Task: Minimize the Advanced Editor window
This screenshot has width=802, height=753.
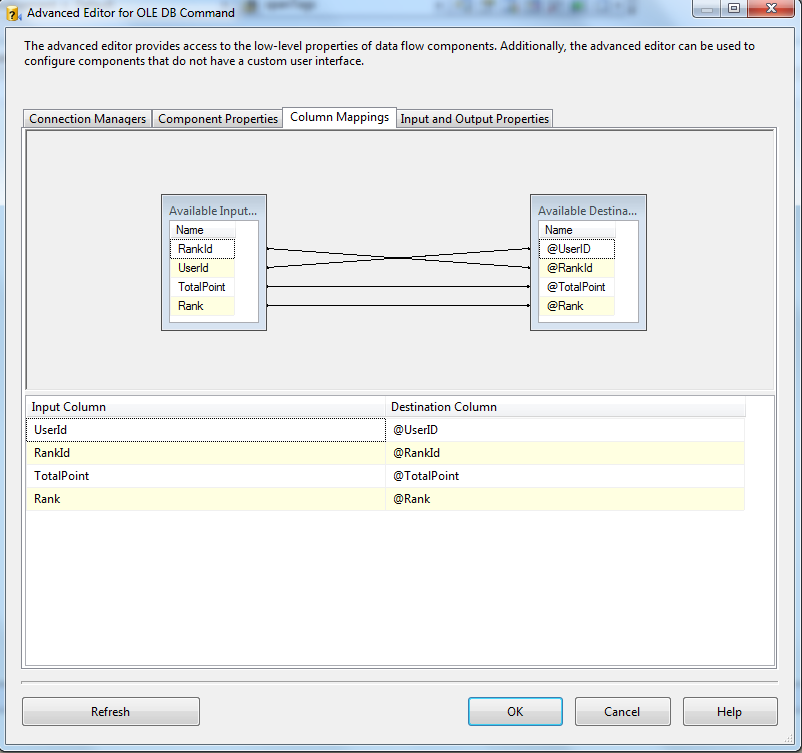Action: pyautogui.click(x=707, y=8)
